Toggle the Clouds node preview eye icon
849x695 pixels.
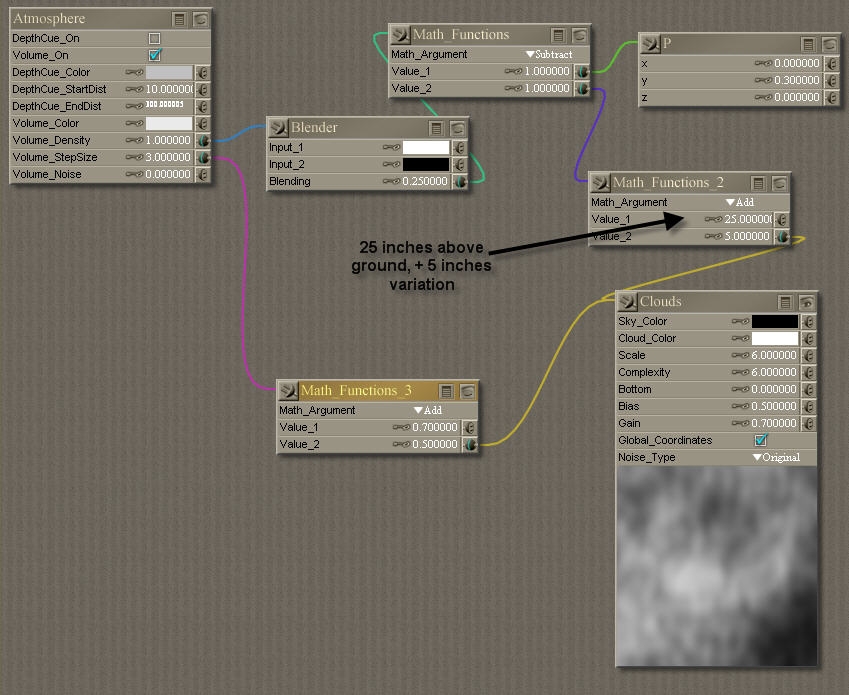(806, 302)
